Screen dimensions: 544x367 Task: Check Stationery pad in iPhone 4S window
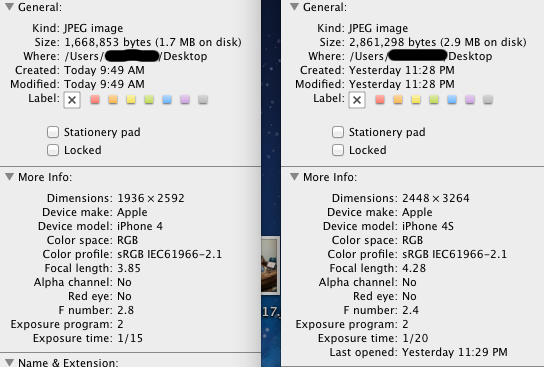point(338,132)
